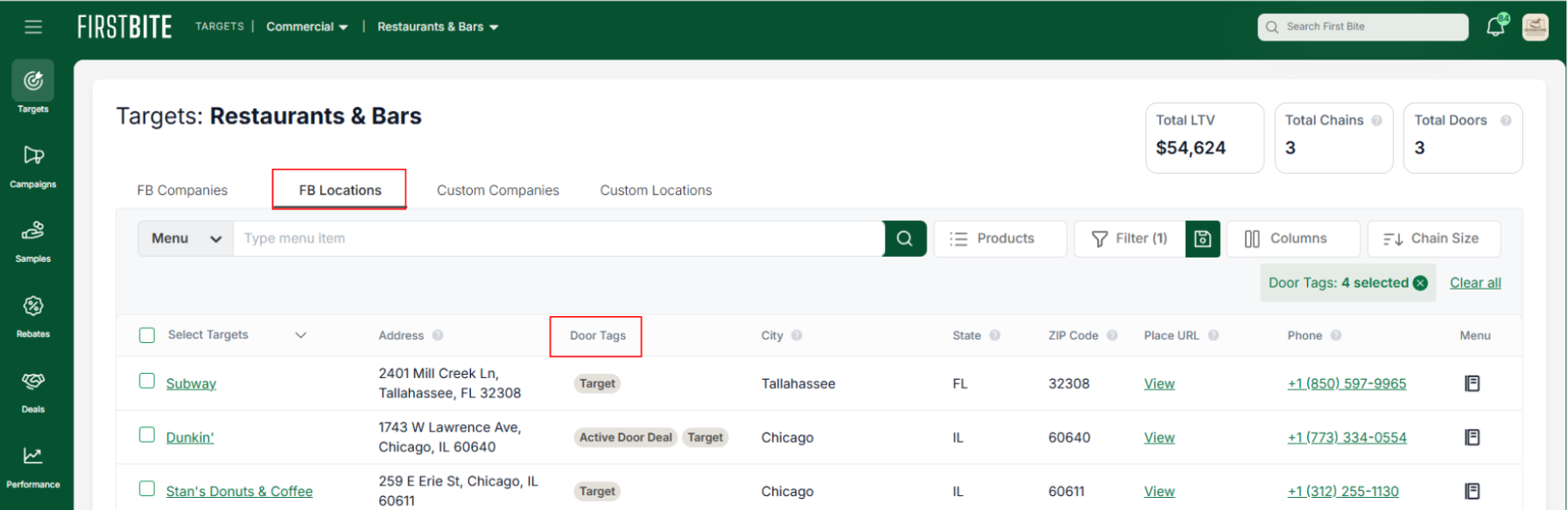1568x510 pixels.
Task: Call Dunkin' phone +1 (773) 334-0554
Action: coord(1347,438)
